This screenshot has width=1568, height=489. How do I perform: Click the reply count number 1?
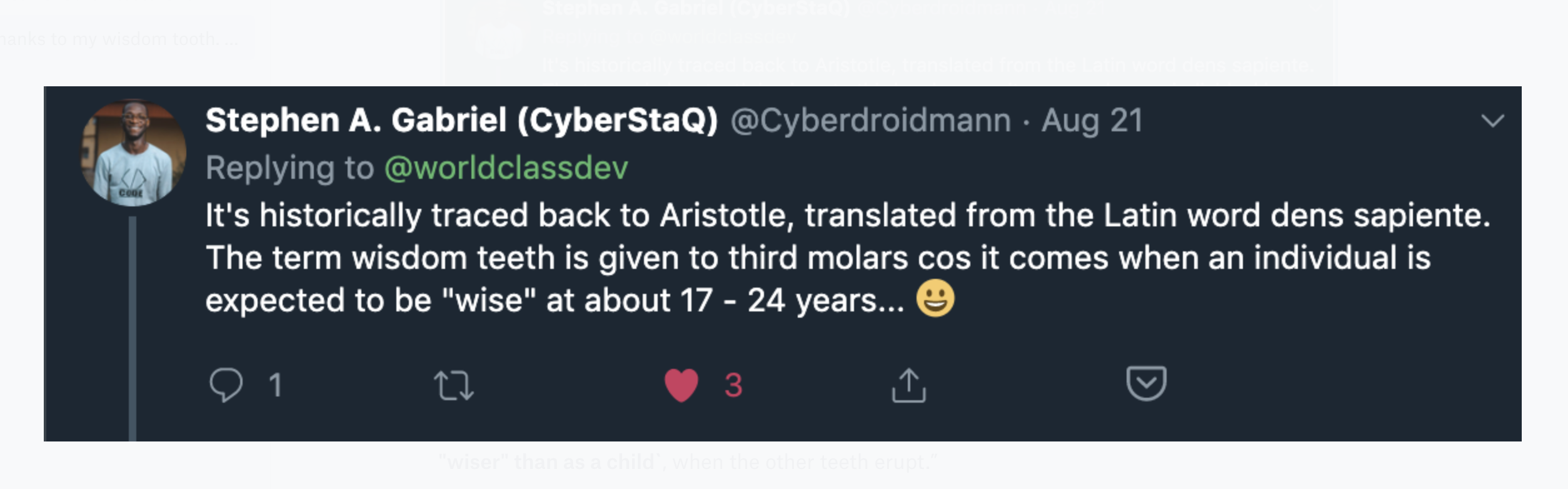(275, 385)
